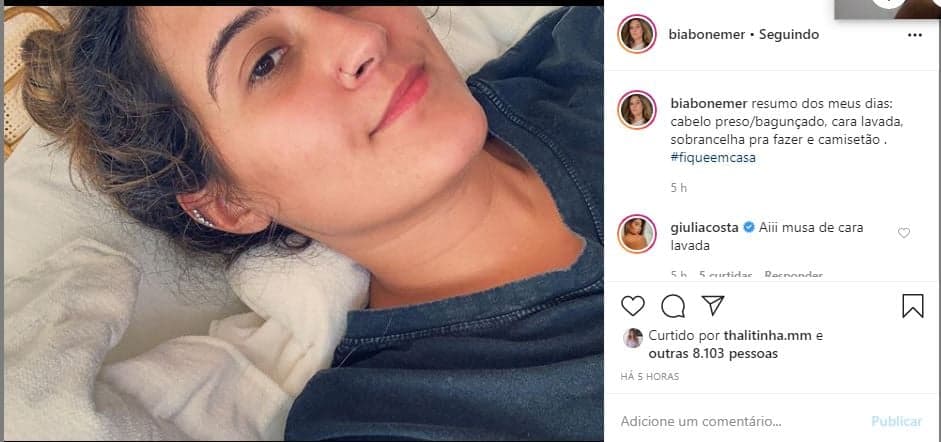Like giuliacosta's comment heart
Image resolution: width=941 pixels, height=442 pixels.
(x=904, y=233)
